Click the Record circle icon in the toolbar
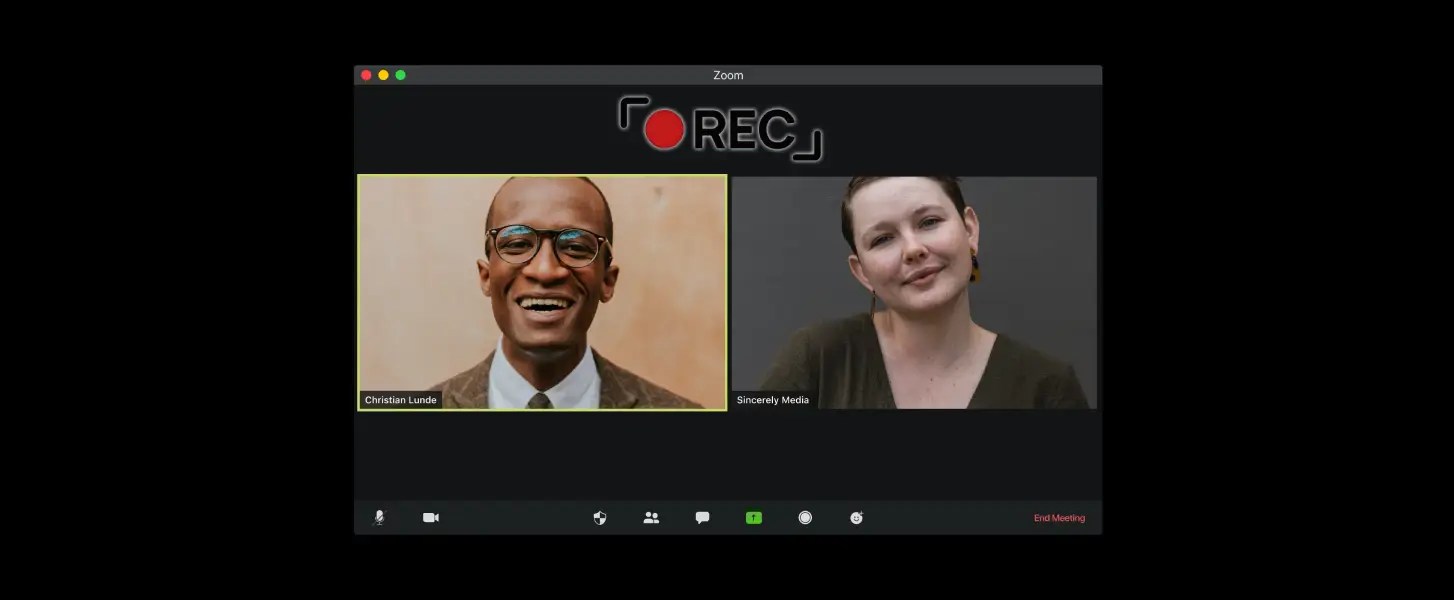The height and width of the screenshot is (600, 1454). 805,517
